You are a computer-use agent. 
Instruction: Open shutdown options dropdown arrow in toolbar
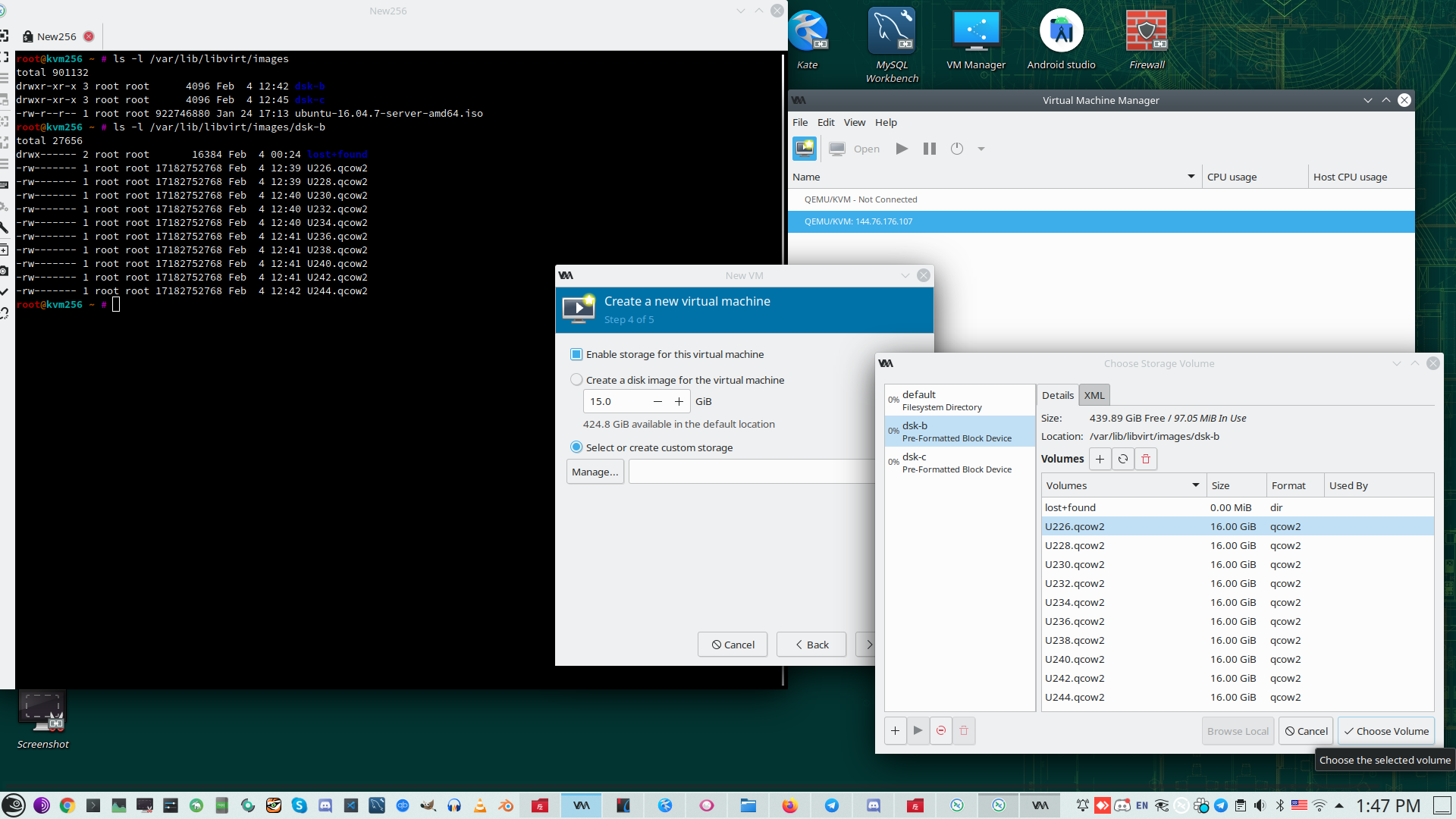(x=981, y=149)
